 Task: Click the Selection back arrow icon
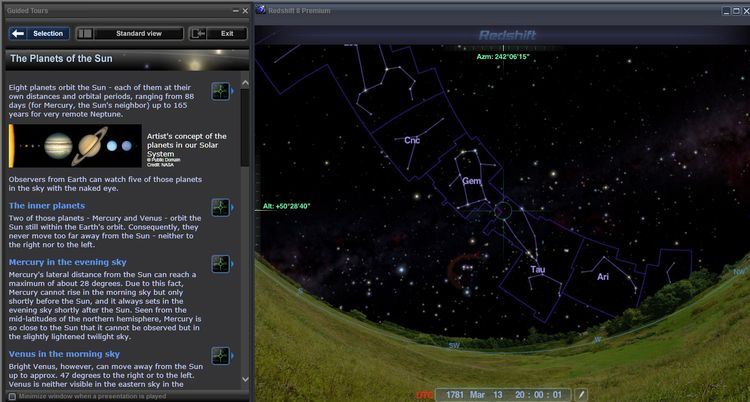click(18, 34)
